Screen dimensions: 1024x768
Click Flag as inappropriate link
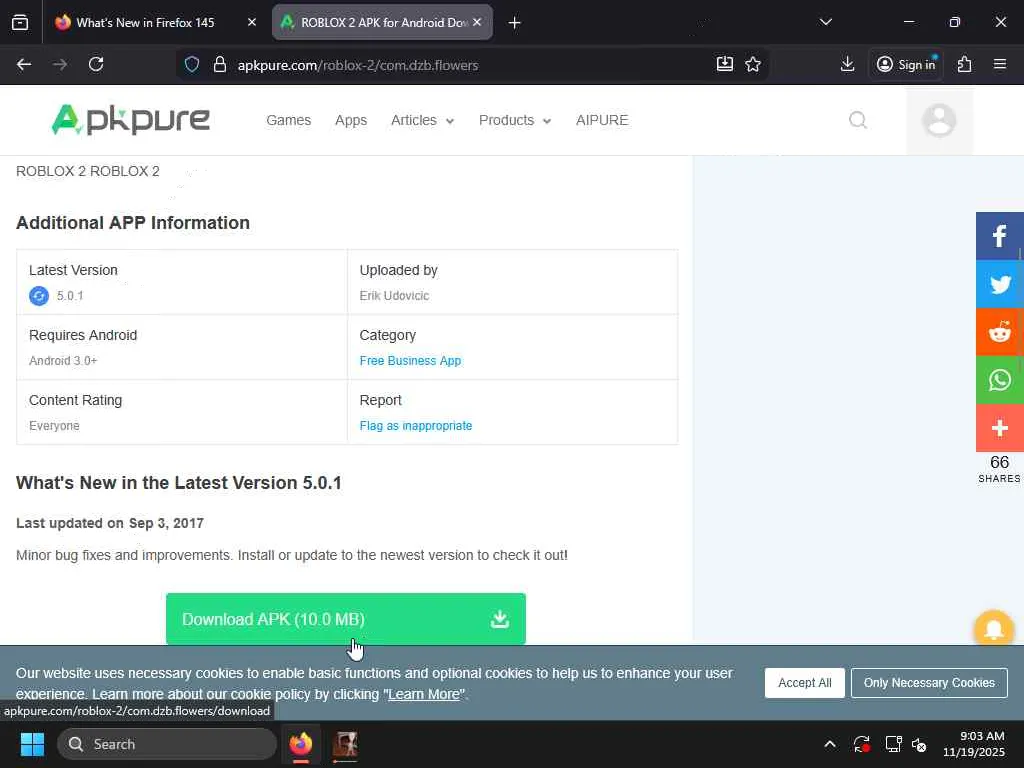415,426
